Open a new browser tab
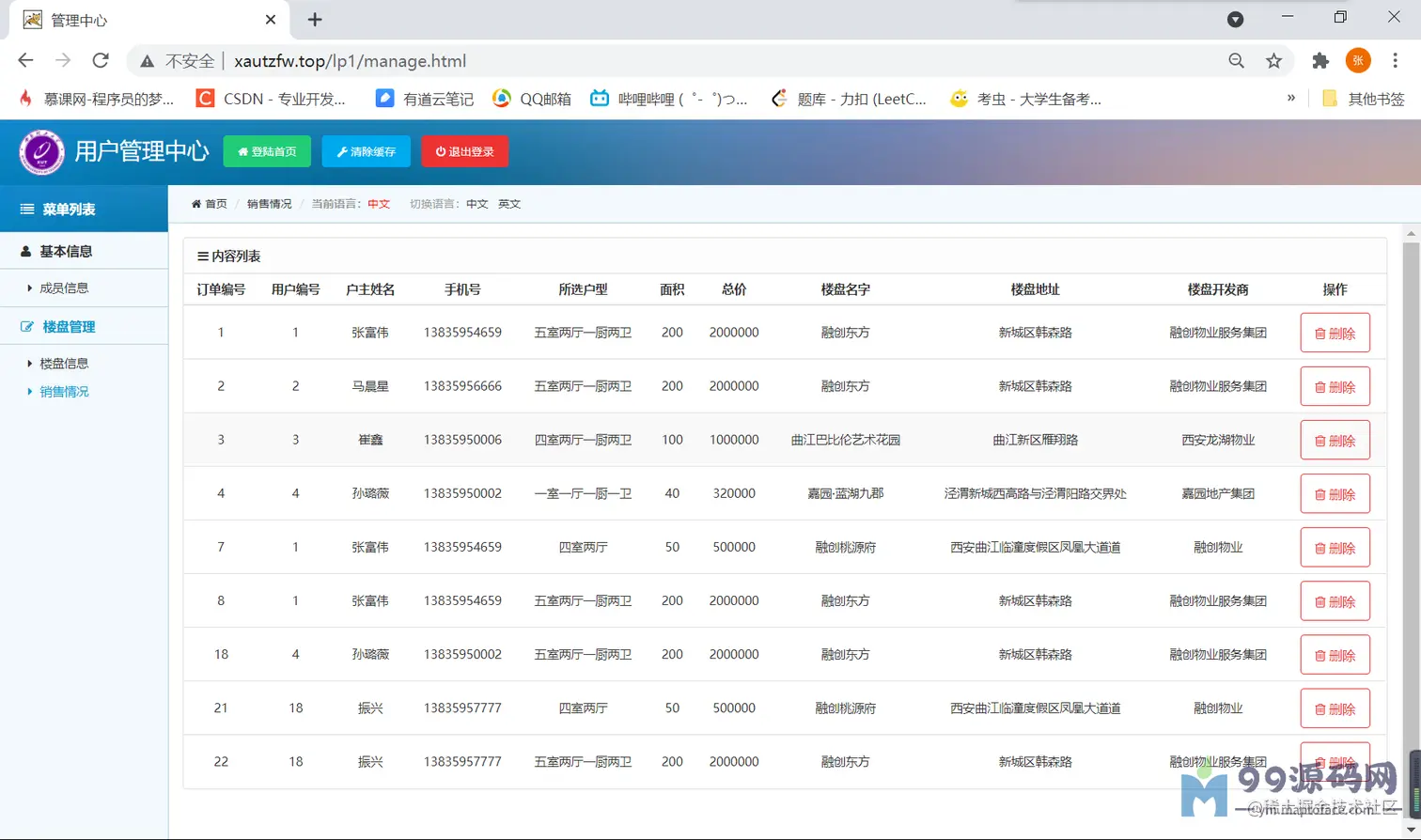 click(315, 20)
